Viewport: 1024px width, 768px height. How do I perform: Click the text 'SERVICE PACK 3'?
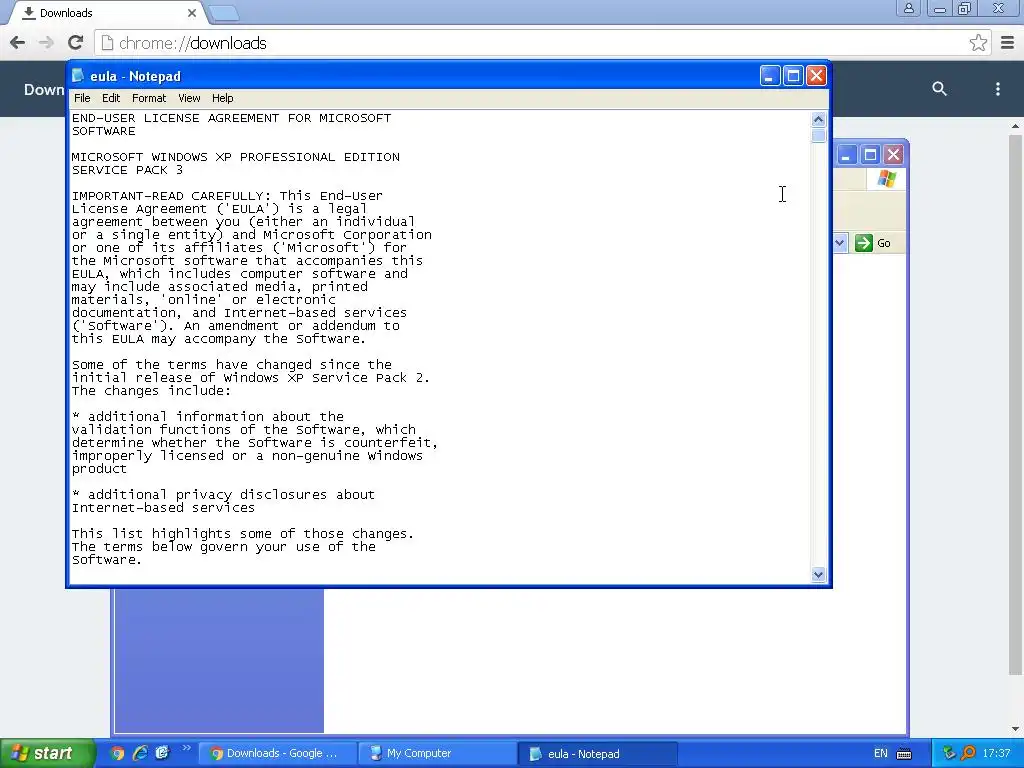[x=127, y=170]
